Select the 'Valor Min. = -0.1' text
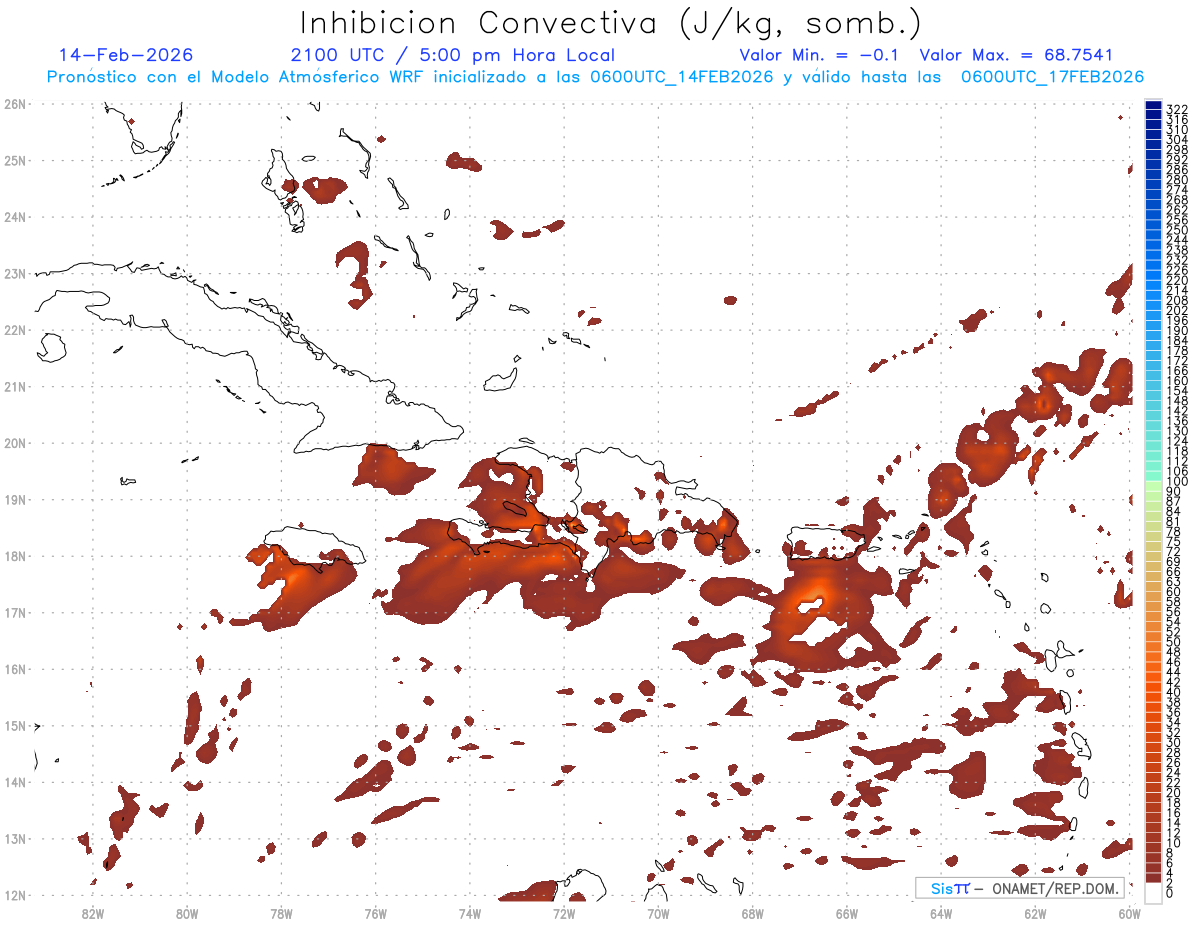The image size is (1200, 927). coord(820,55)
